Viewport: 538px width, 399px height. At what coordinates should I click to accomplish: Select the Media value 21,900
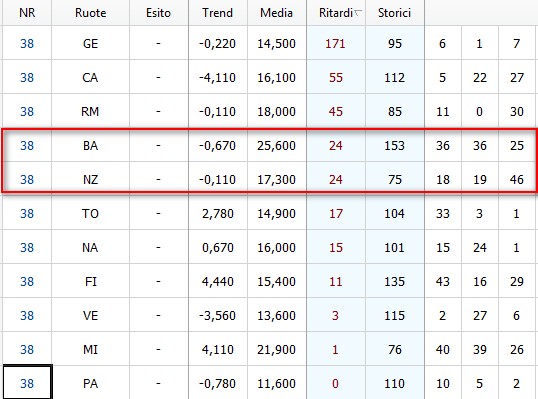pyautogui.click(x=277, y=349)
